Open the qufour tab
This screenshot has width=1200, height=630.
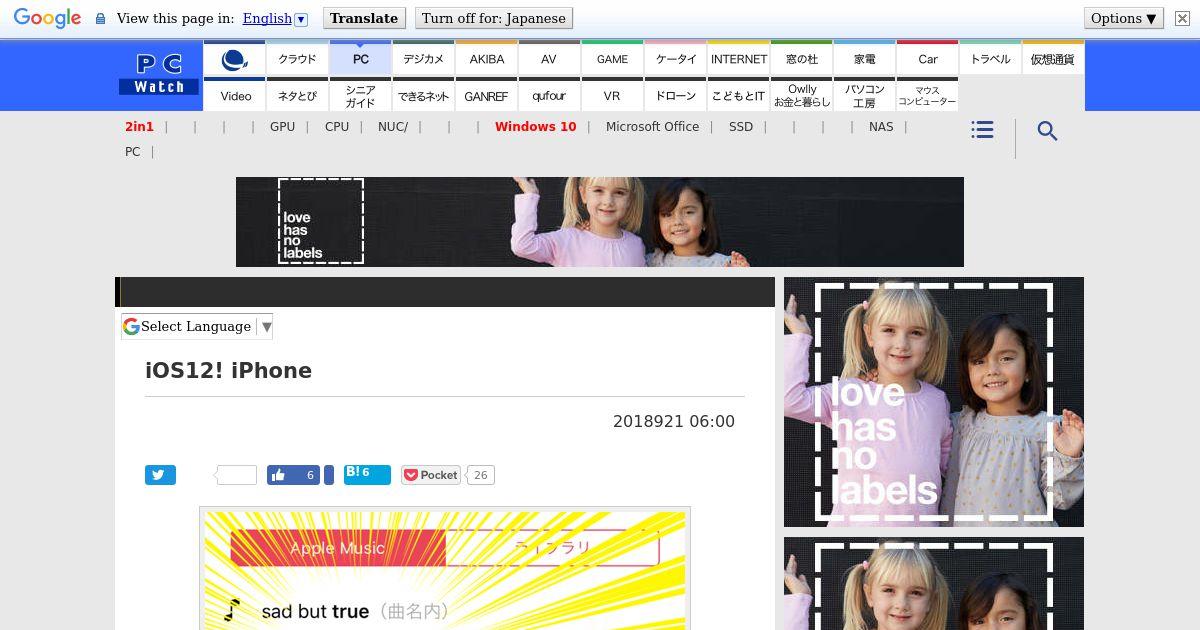click(x=549, y=96)
